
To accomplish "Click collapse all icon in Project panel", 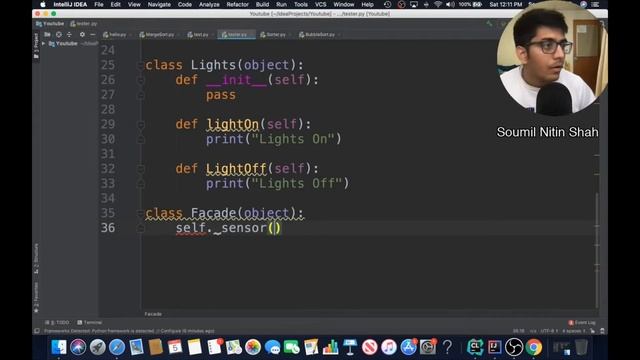I will pos(69,35).
